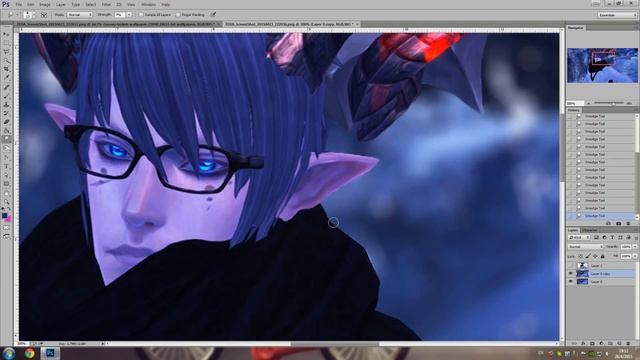Open Chrome from the taskbar
The width and height of the screenshot is (640, 360).
(29, 353)
